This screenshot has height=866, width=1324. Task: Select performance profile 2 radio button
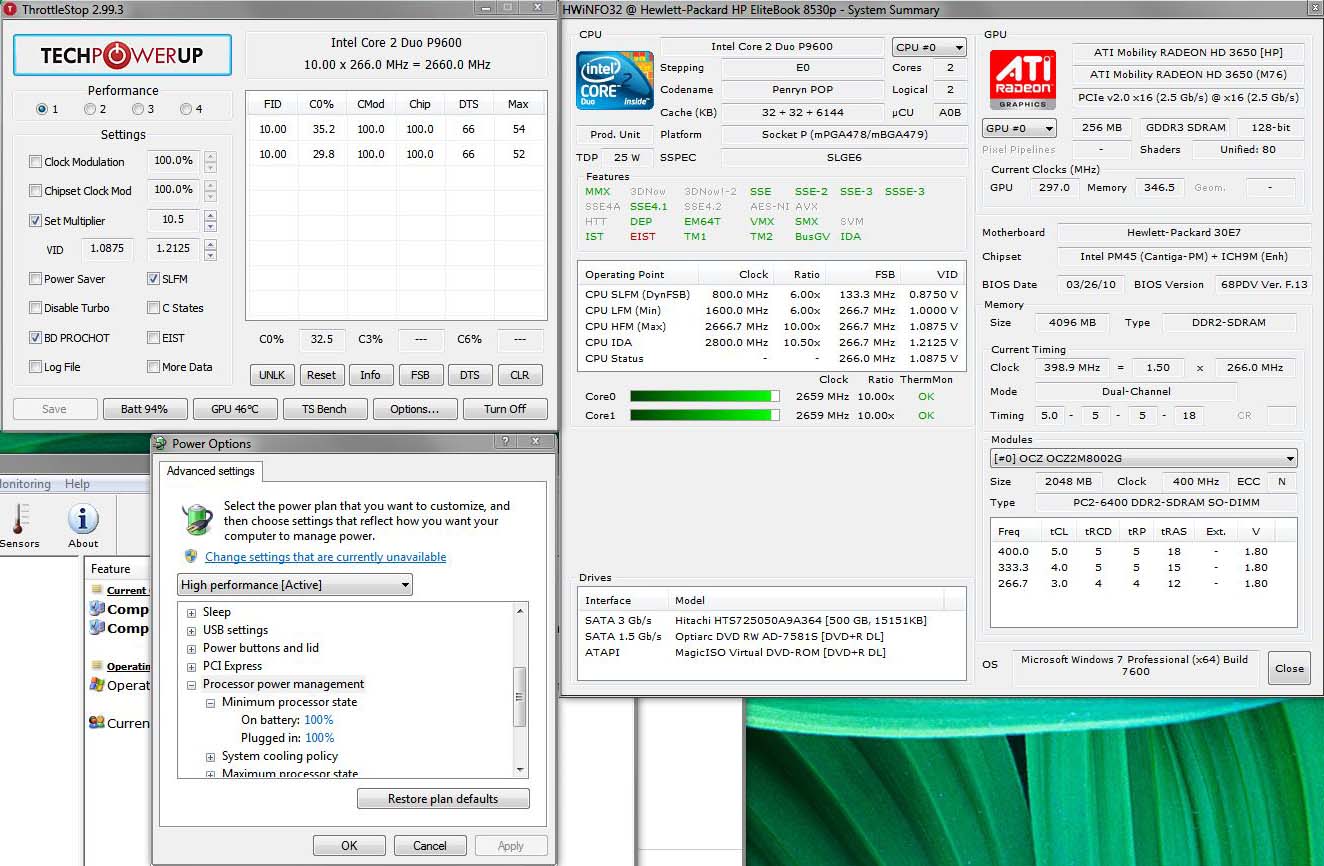[x=90, y=109]
